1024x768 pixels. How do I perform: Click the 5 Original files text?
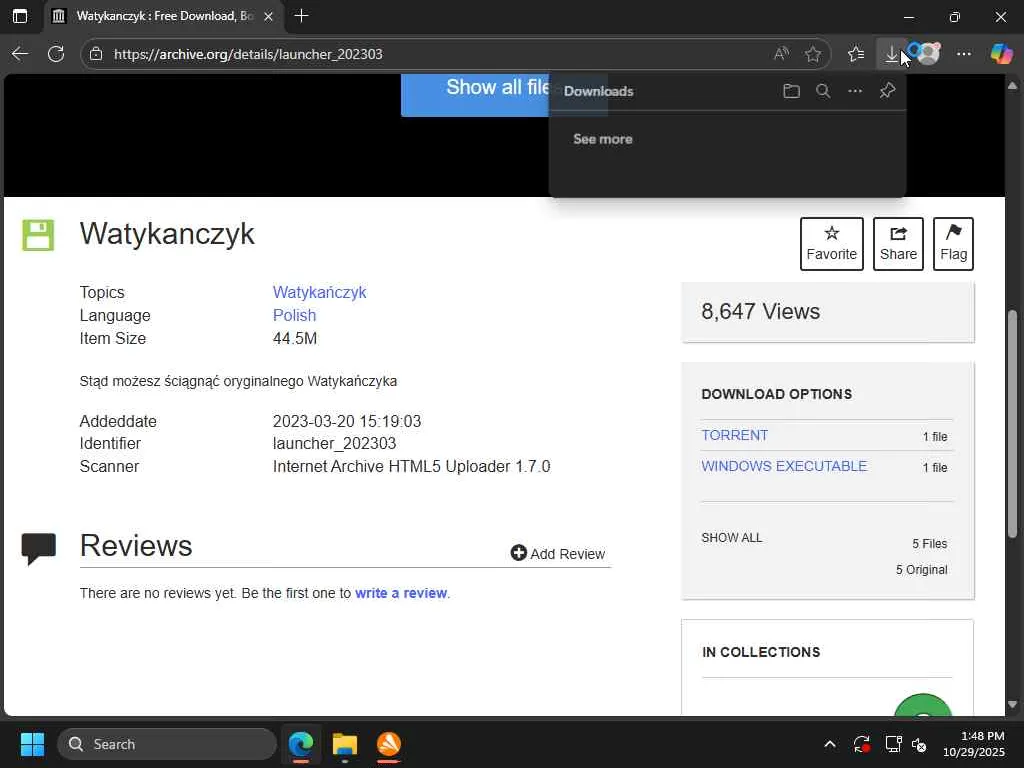tap(921, 569)
